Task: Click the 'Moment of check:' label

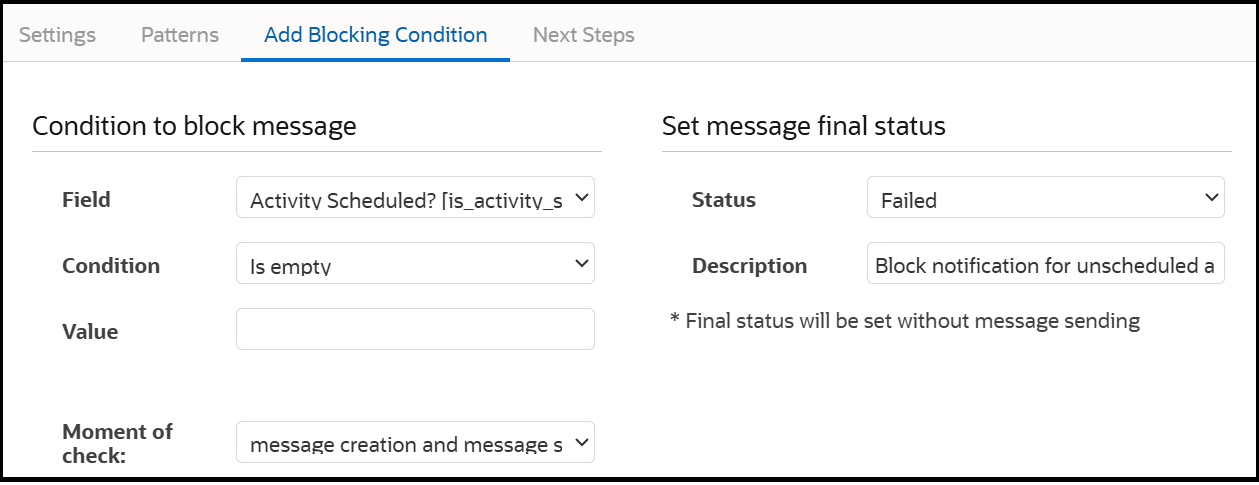Action: tap(117, 443)
